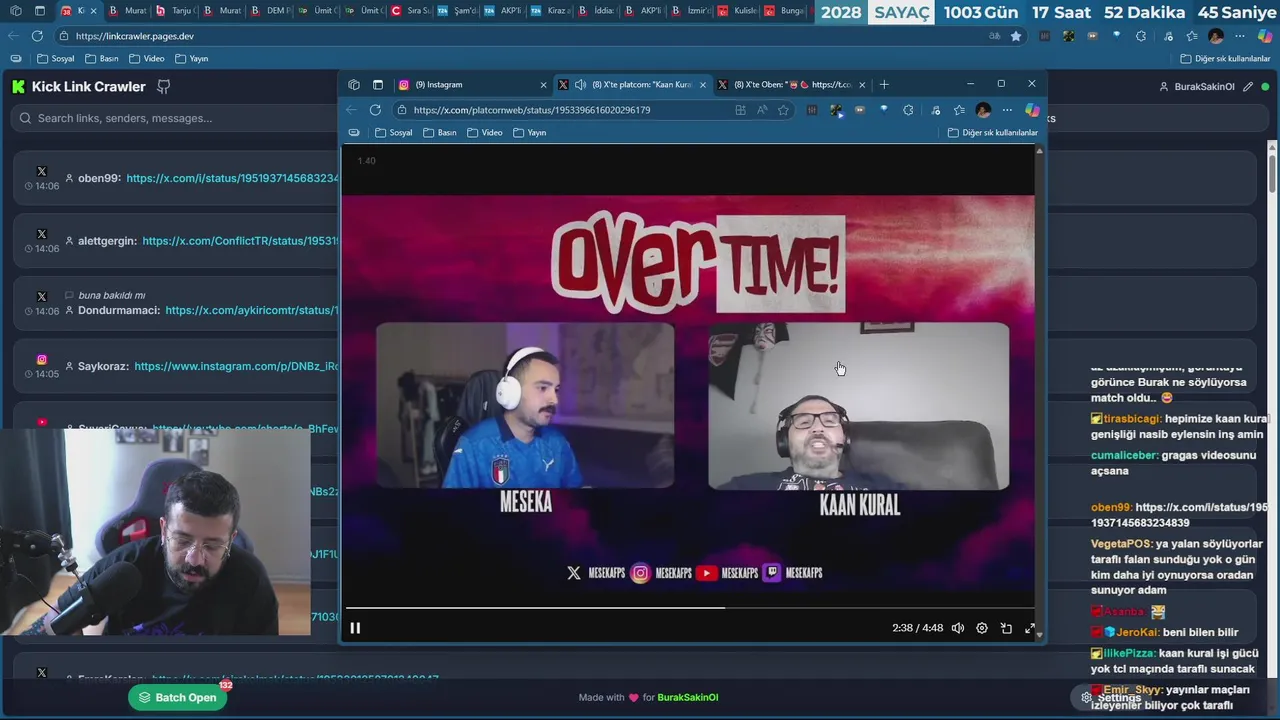Image resolution: width=1280 pixels, height=720 pixels.
Task: Switch to the Tanju background browser tab
Action: (175, 11)
